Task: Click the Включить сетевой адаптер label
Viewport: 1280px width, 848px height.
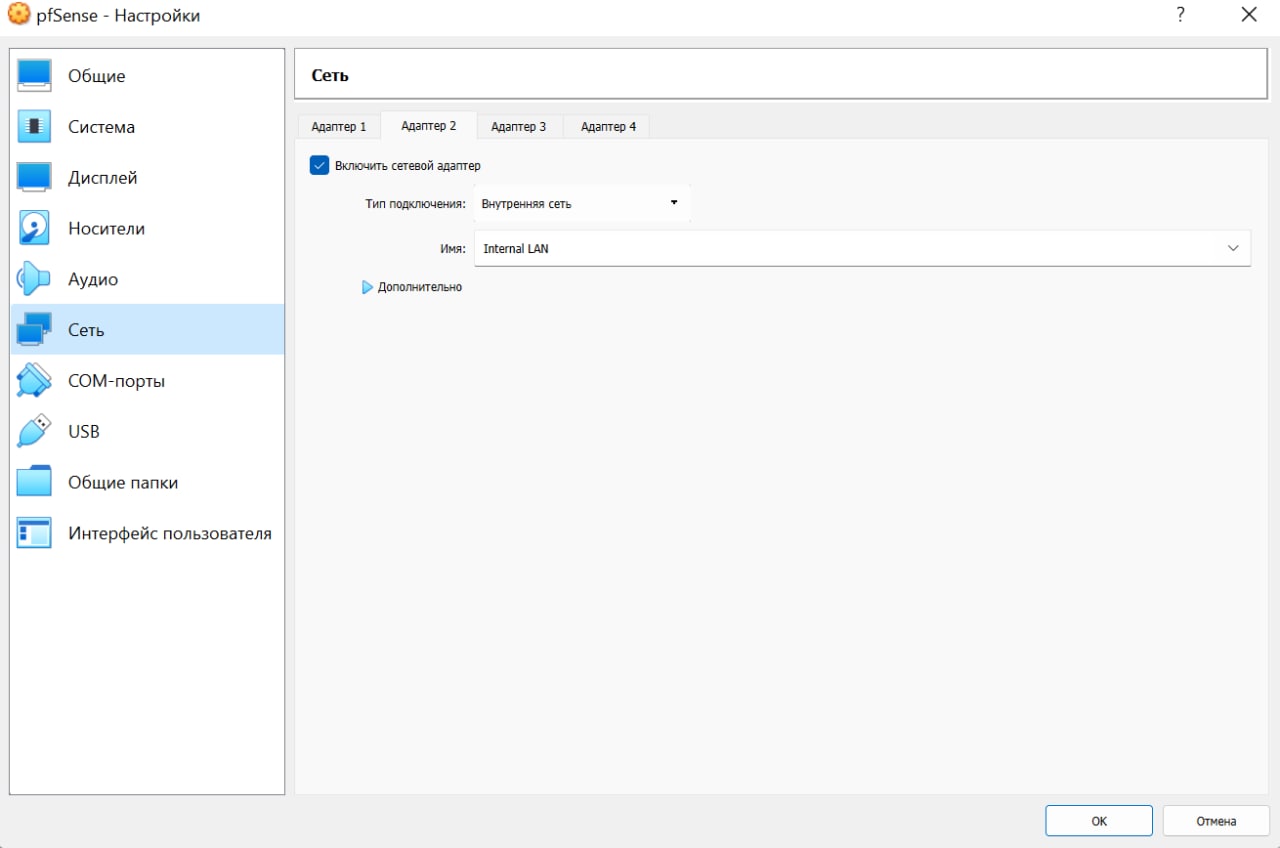Action: [x=408, y=166]
